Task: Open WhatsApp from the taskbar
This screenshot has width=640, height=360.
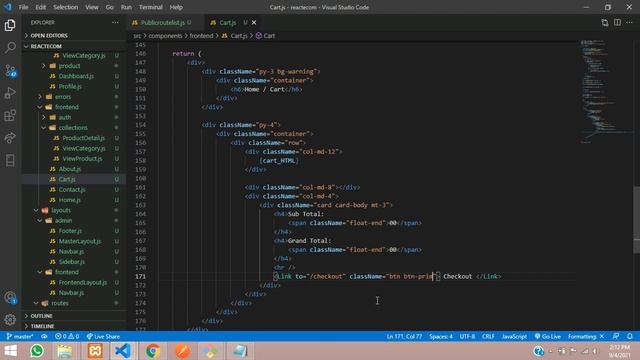Action: [x=37, y=351]
